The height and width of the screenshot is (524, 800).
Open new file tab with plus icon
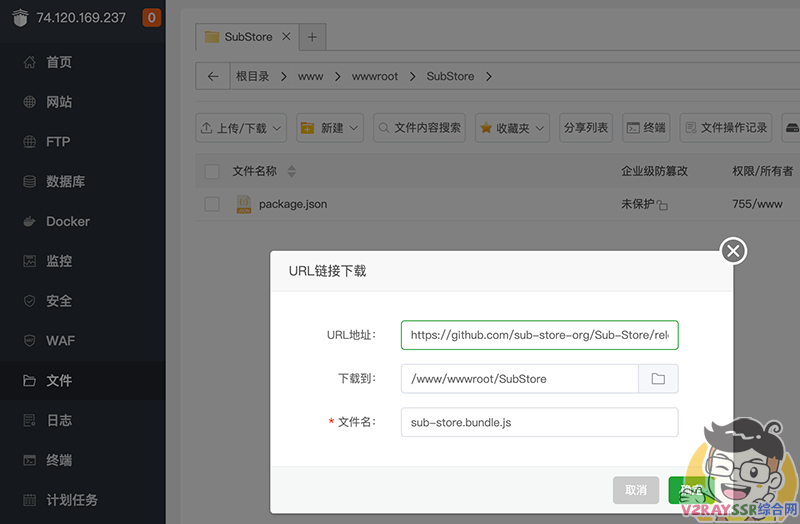[312, 37]
